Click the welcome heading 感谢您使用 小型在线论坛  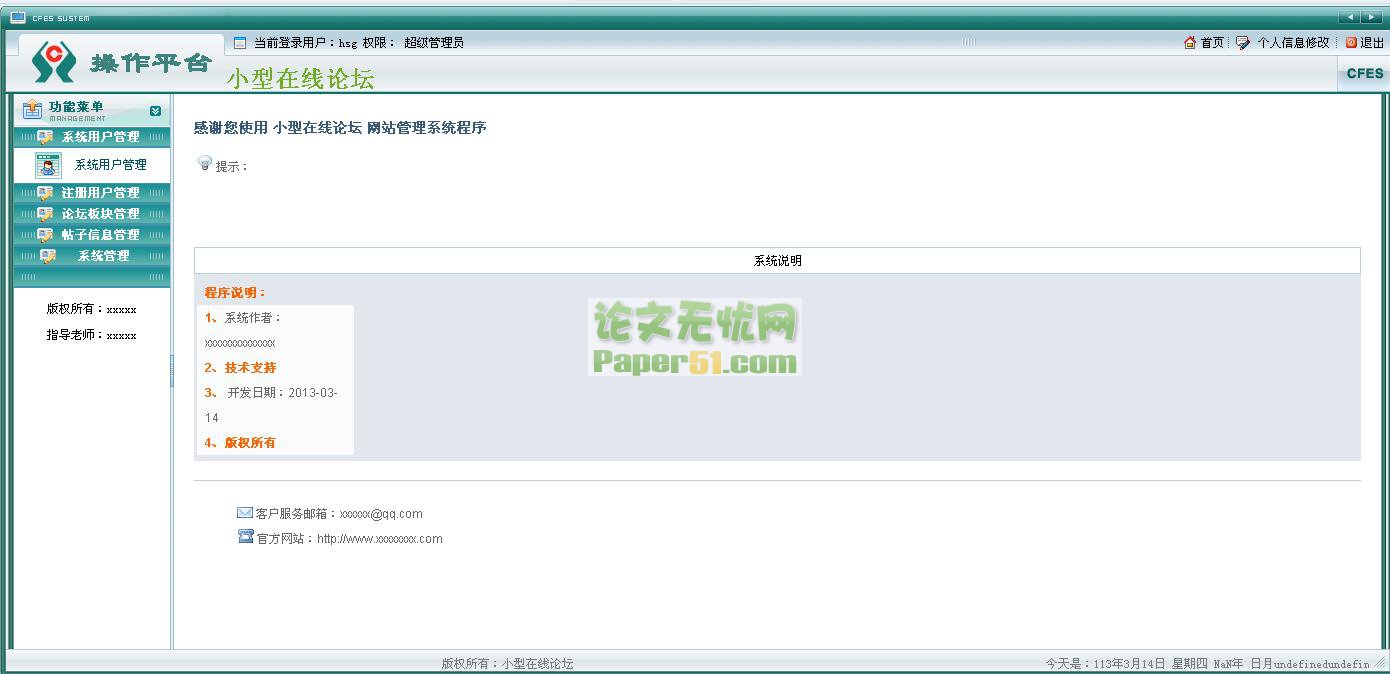click(340, 129)
